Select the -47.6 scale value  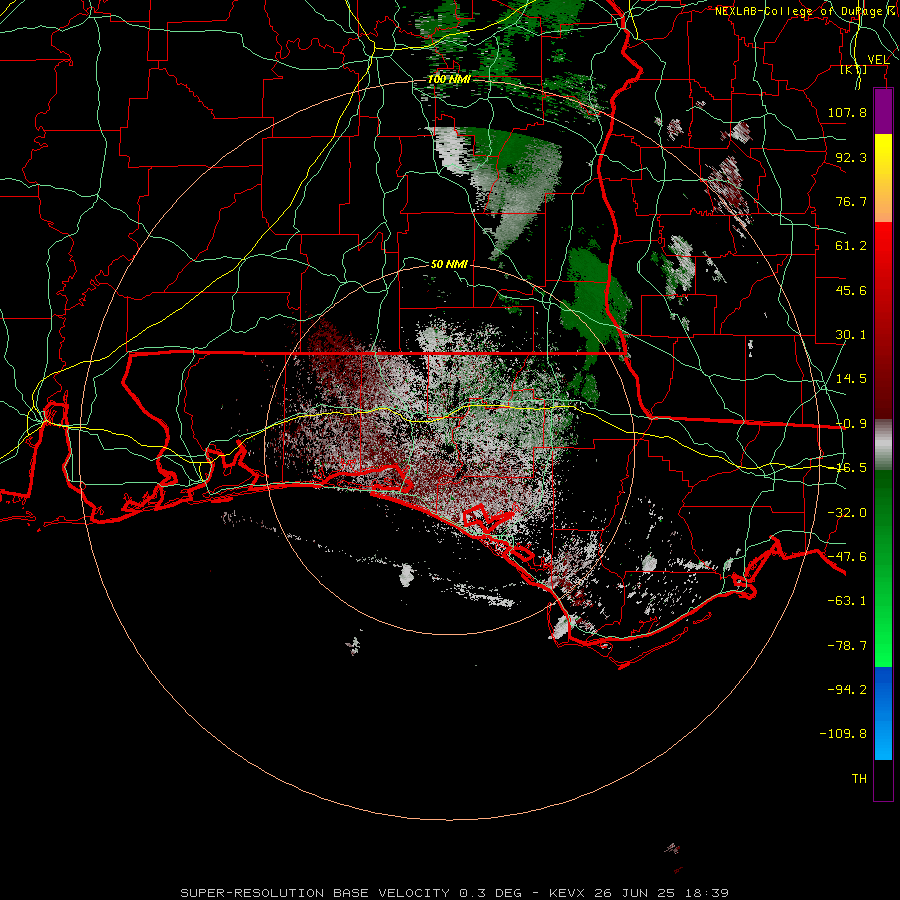(x=847, y=557)
